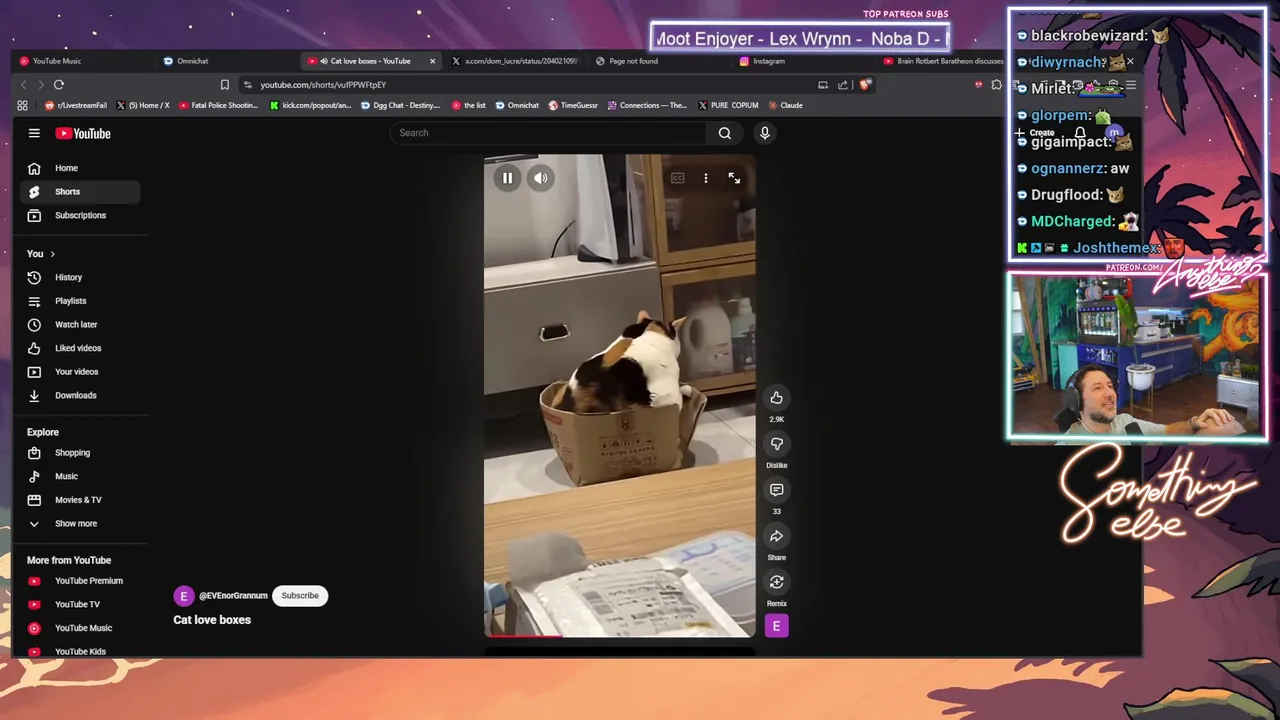Click the search magnifier button
The width and height of the screenshot is (1280, 720).
tap(725, 133)
